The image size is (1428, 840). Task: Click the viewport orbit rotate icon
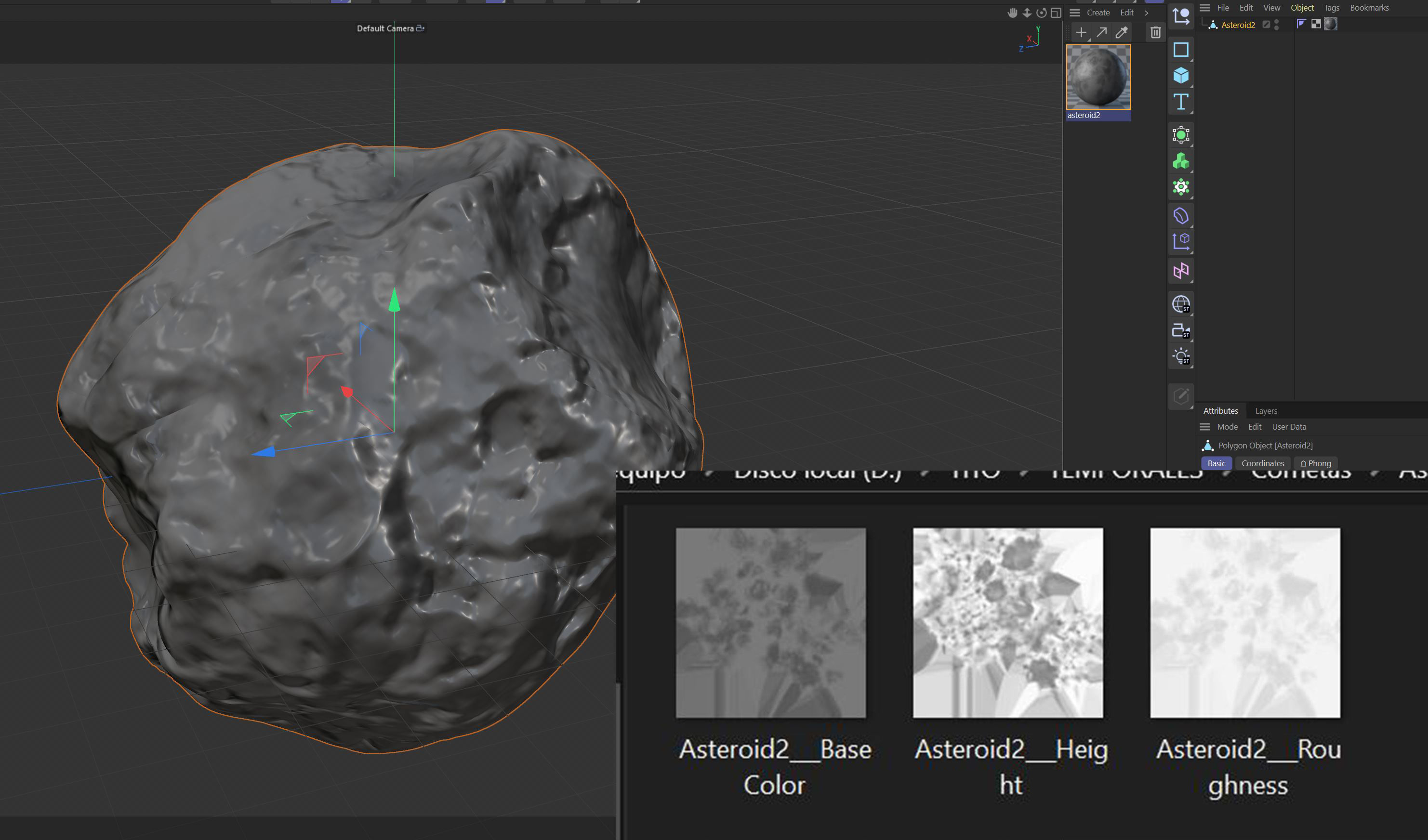pyautogui.click(x=1042, y=13)
